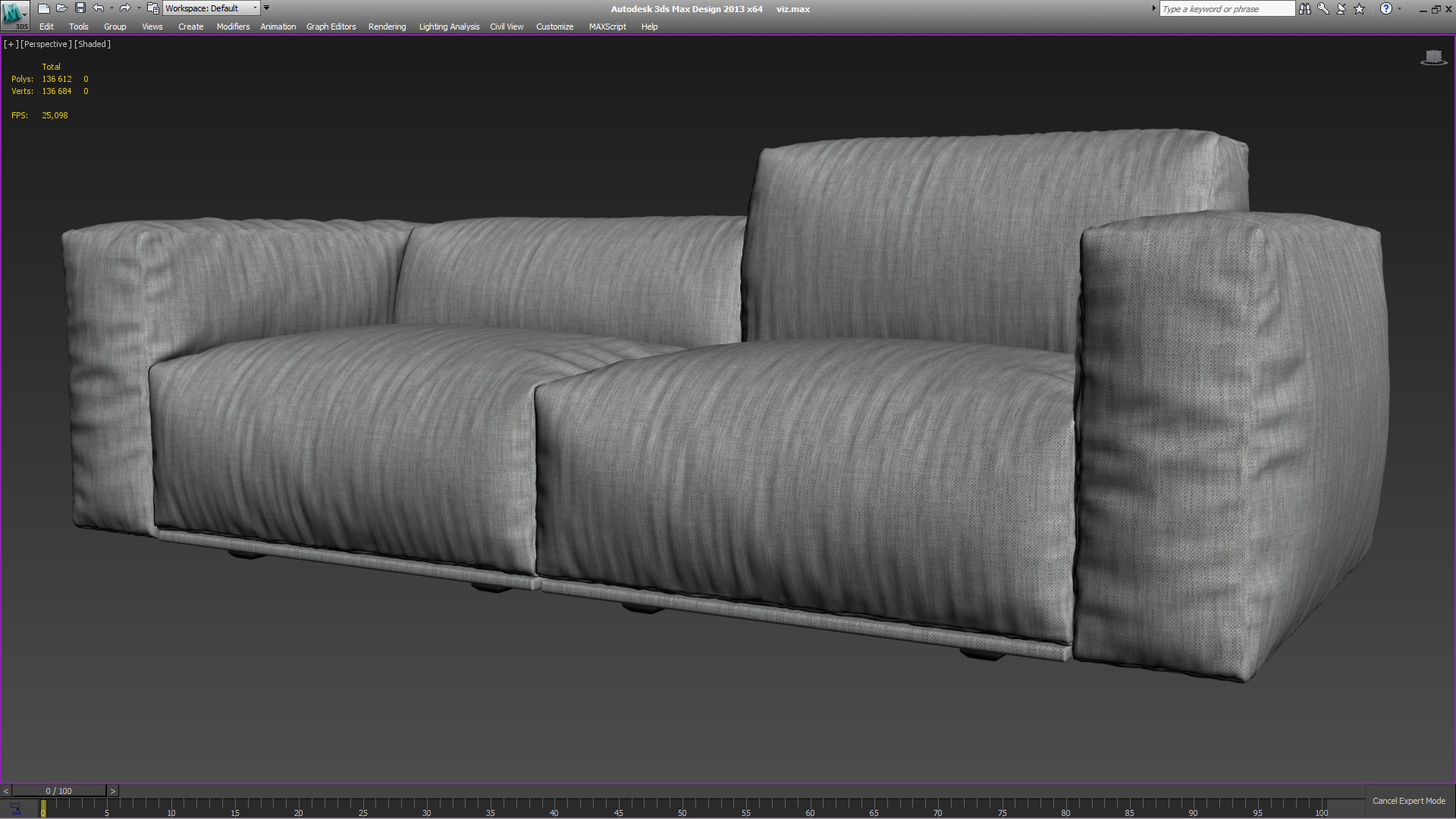Open the Create menu
The width and height of the screenshot is (1456, 819).
pyautogui.click(x=191, y=27)
